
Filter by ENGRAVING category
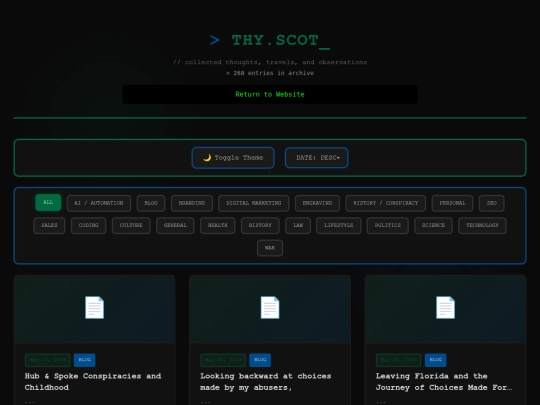318,203
